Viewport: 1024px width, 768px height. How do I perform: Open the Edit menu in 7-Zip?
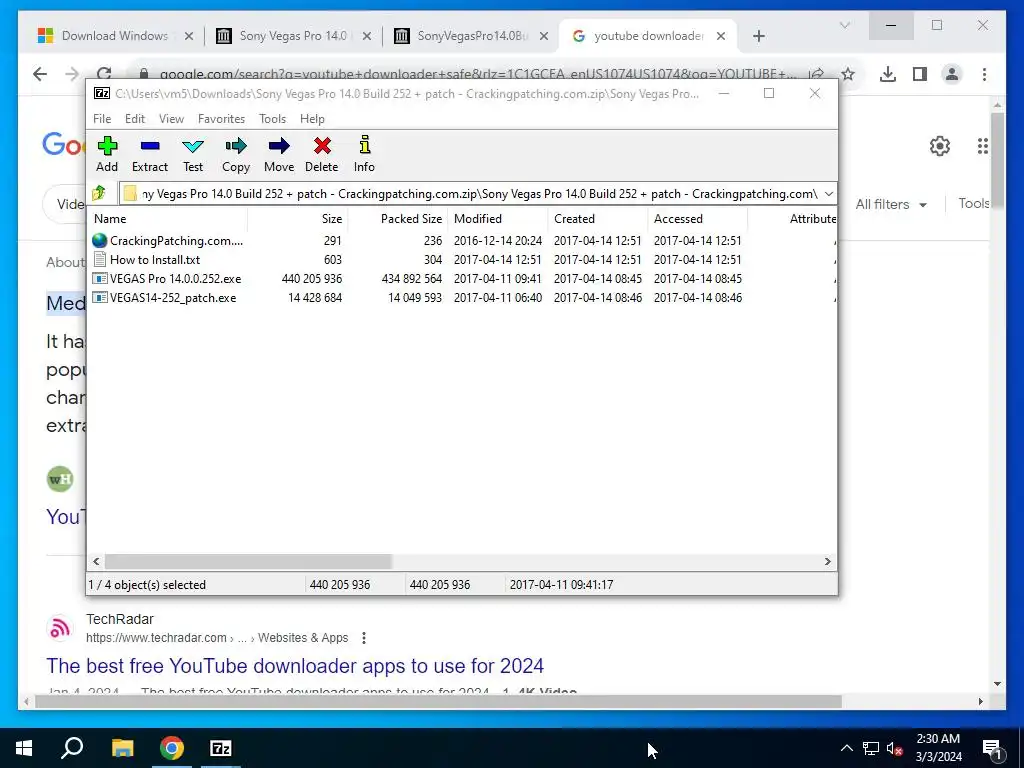tap(135, 119)
